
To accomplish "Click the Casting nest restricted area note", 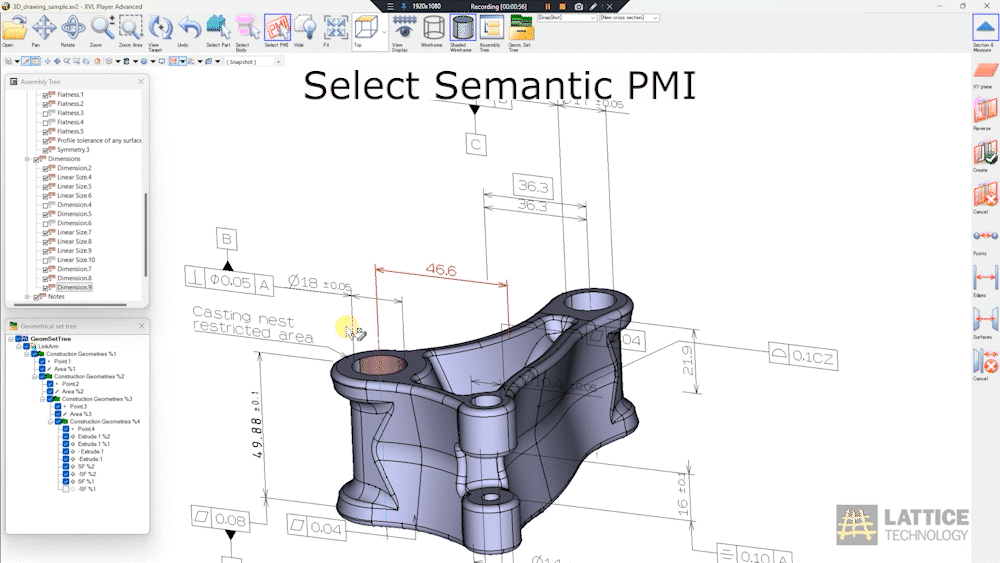I will pos(253,324).
